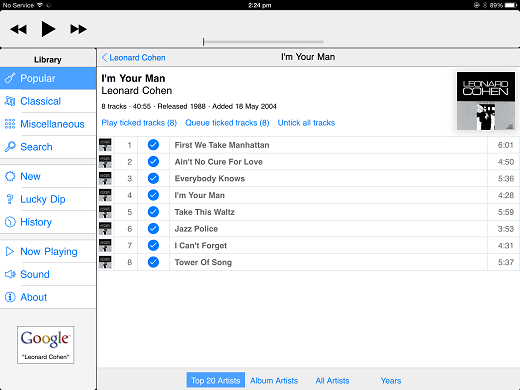Viewport: 520px width, 390px height.
Task: Click track 1 small album thumbnail
Action: 105,145
